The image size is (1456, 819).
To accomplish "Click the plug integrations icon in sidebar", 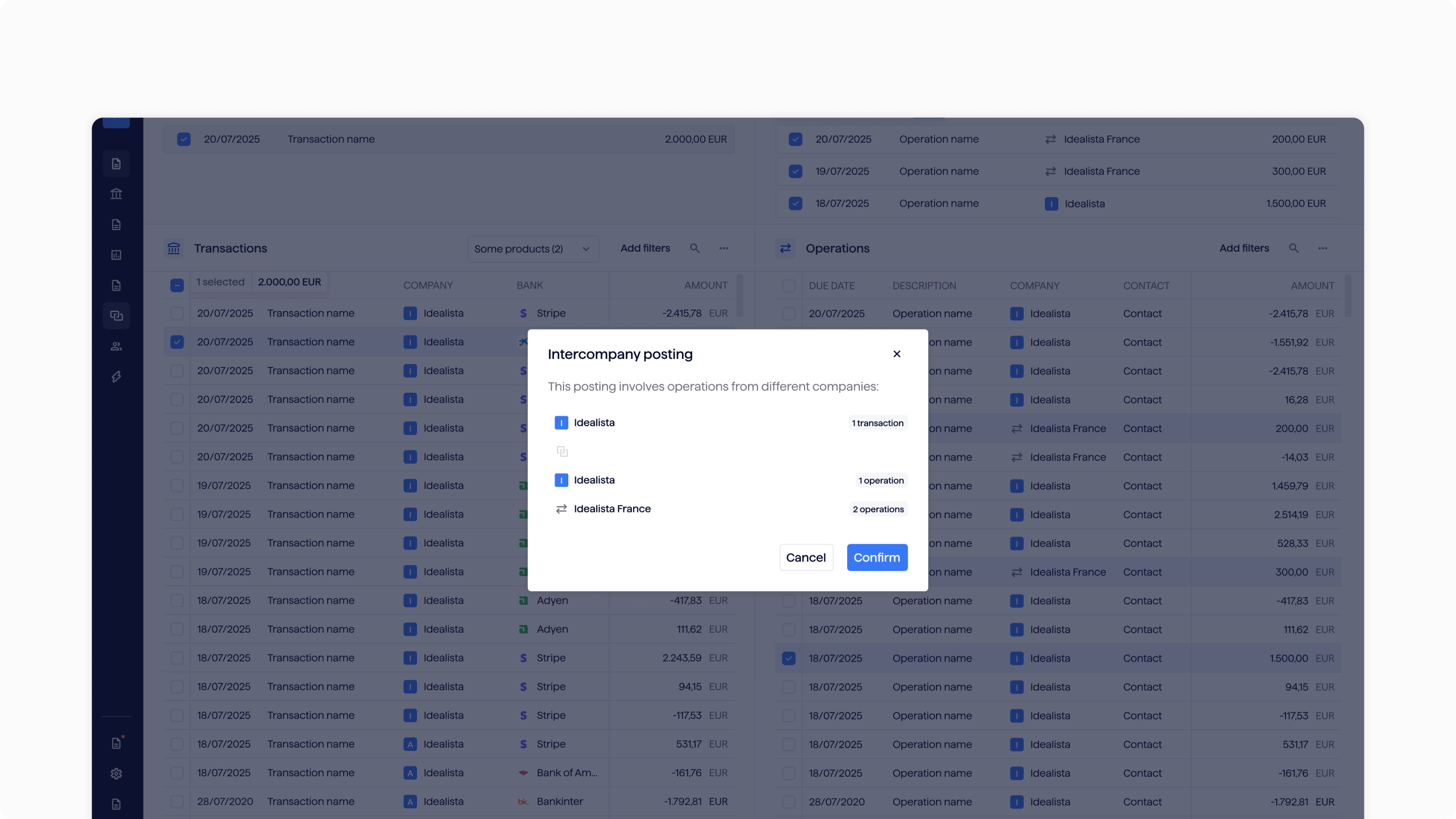I will point(116,377).
